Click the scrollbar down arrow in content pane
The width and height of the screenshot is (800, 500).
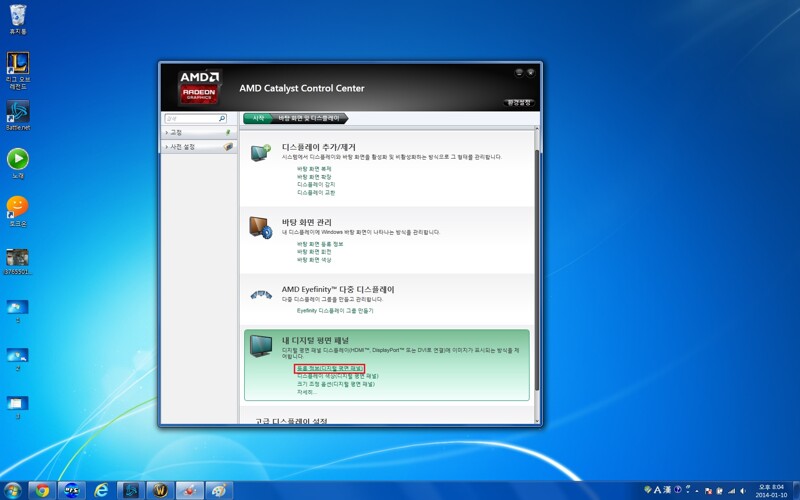[x=537, y=421]
